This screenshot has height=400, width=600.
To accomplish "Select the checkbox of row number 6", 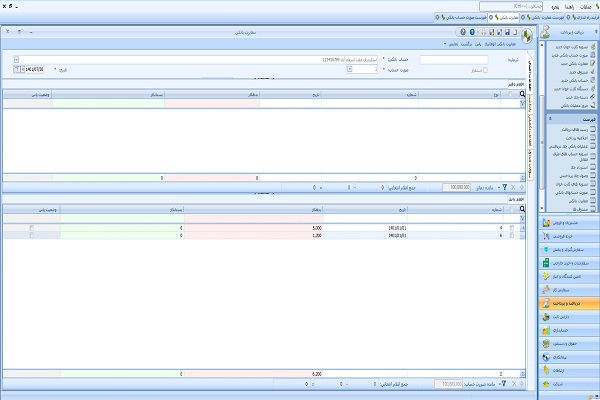I will (512, 235).
